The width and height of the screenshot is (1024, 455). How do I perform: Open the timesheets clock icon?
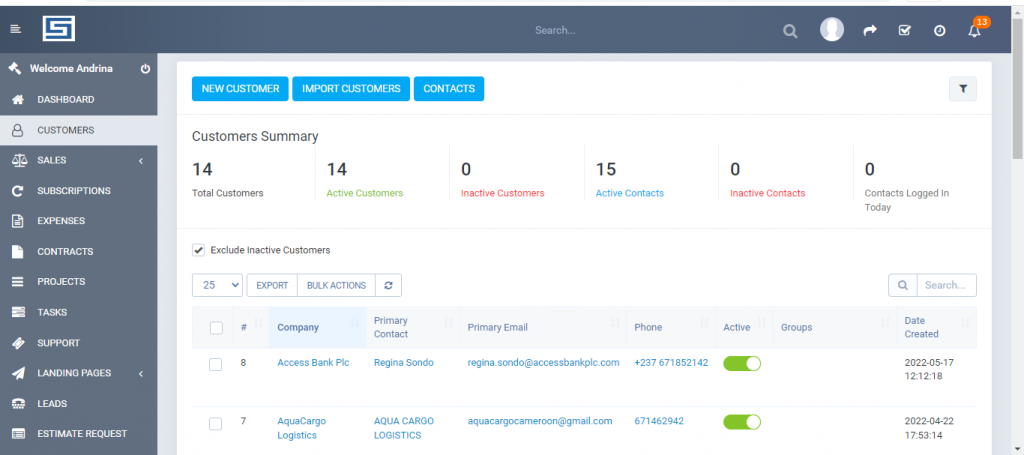pos(939,31)
